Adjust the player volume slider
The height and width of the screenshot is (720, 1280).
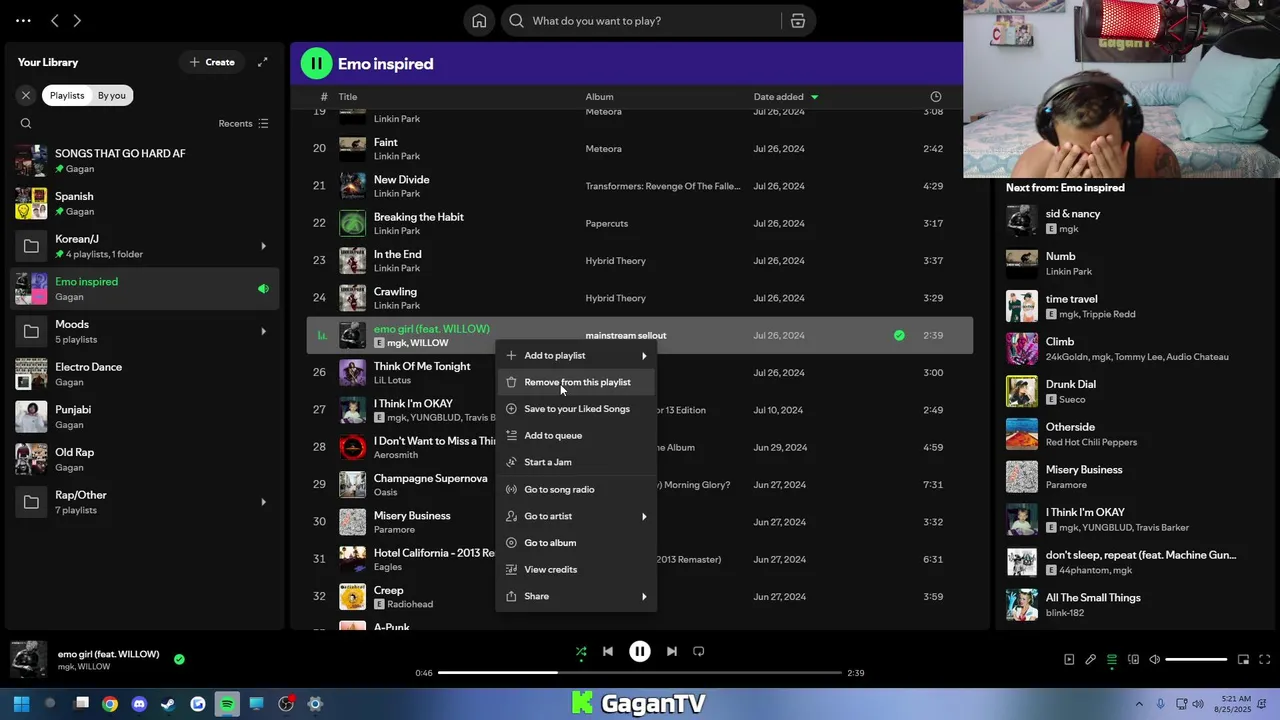pos(1196,660)
